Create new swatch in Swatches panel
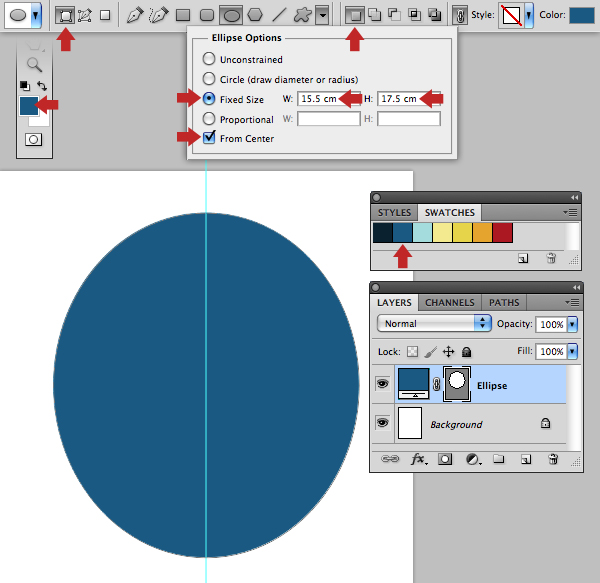Viewport: 600px width, 583px height. [523, 259]
